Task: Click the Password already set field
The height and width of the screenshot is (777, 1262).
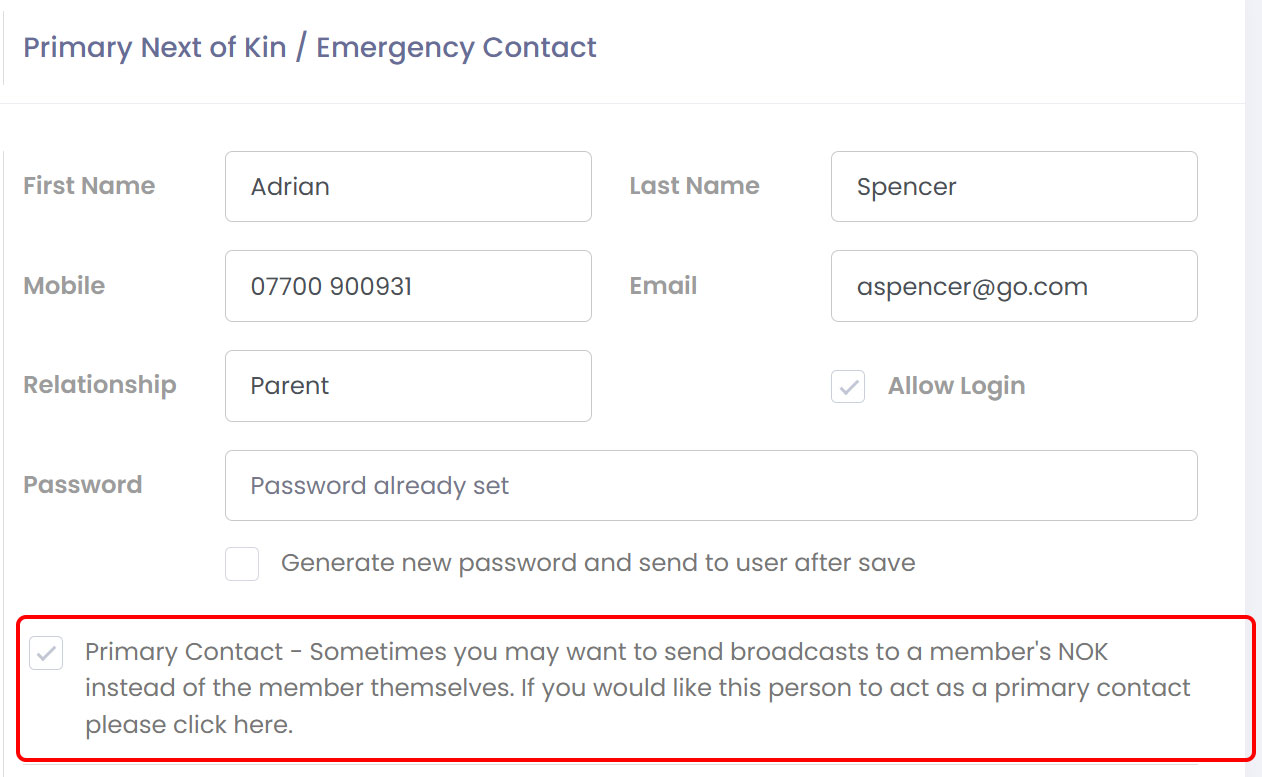Action: click(710, 486)
